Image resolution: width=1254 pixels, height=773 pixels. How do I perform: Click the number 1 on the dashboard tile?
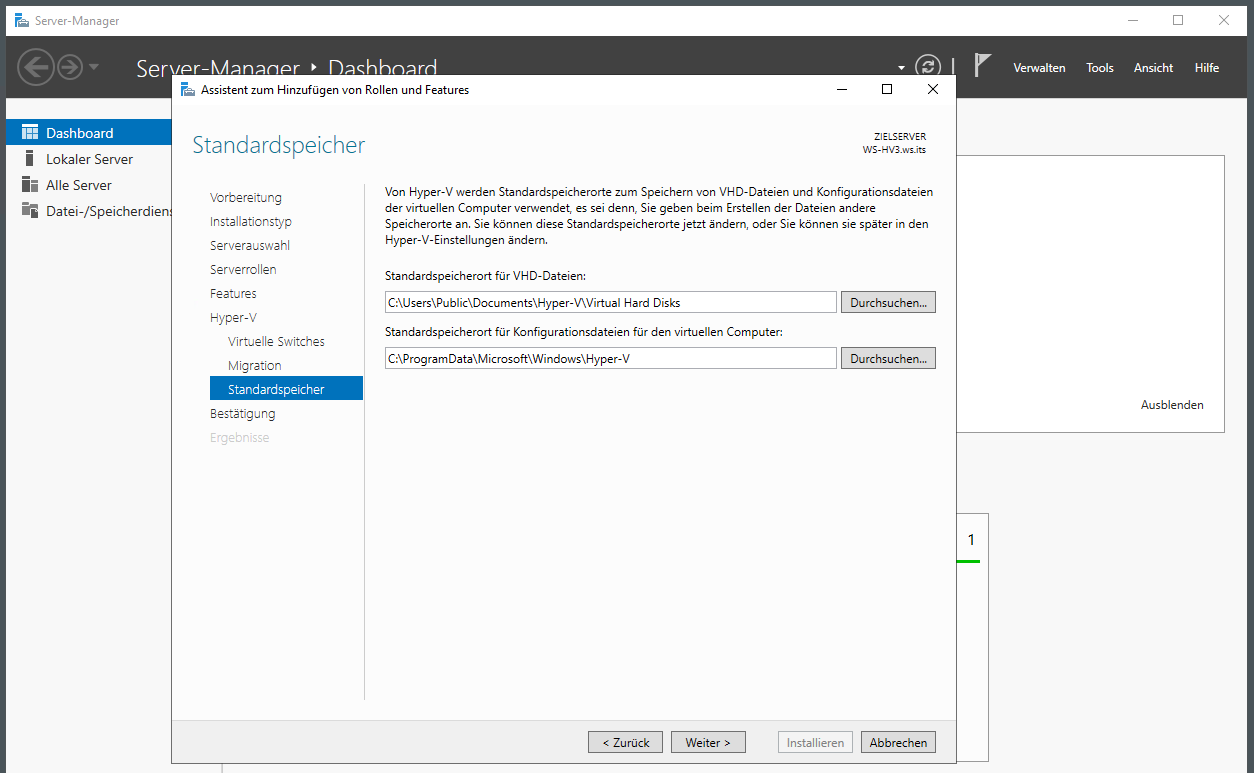click(970, 540)
